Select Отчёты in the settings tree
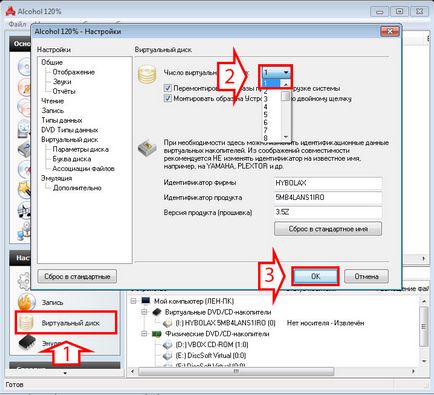This screenshot has height=395, width=434. point(64,91)
